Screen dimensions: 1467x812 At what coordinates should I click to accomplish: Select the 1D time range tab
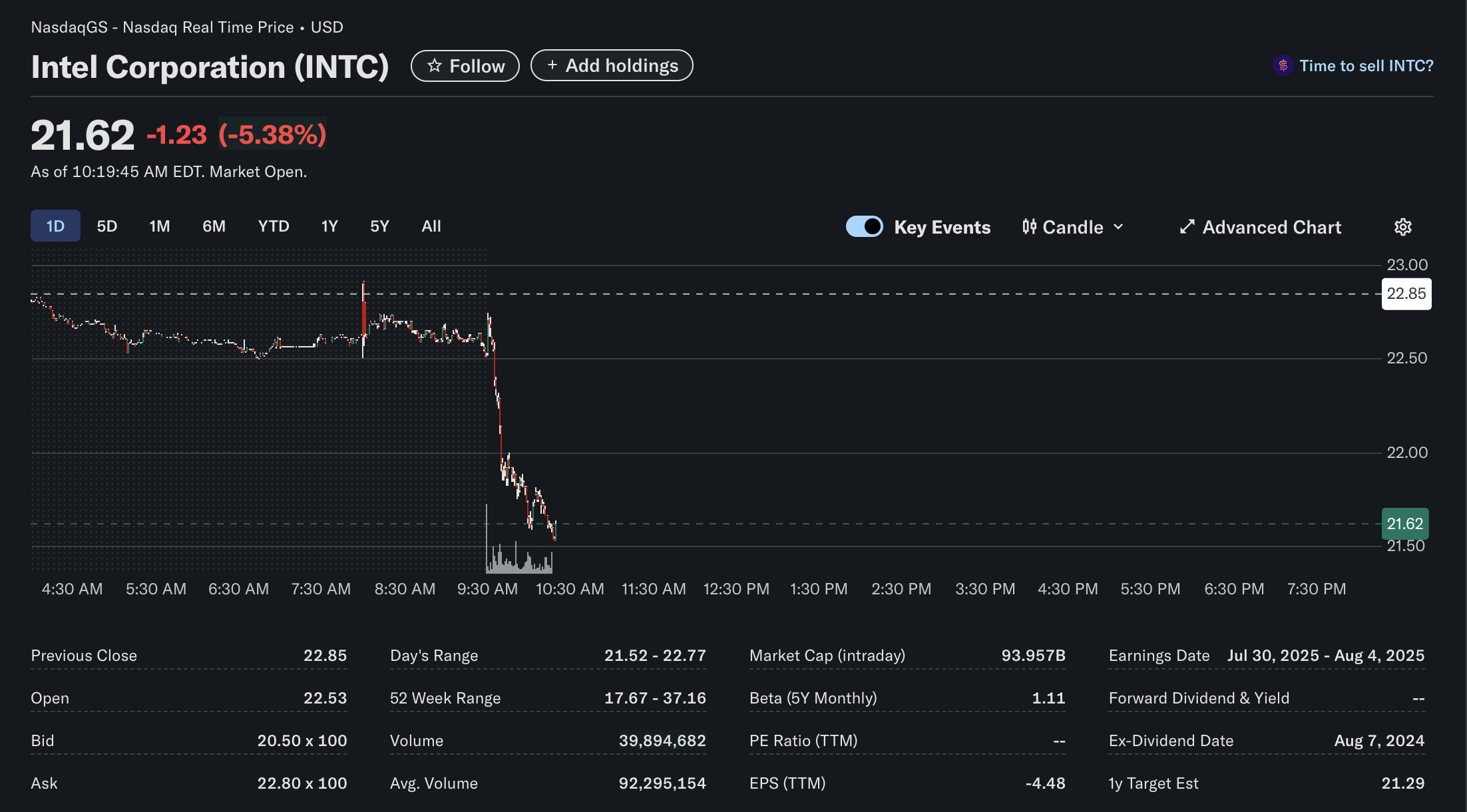click(x=55, y=226)
